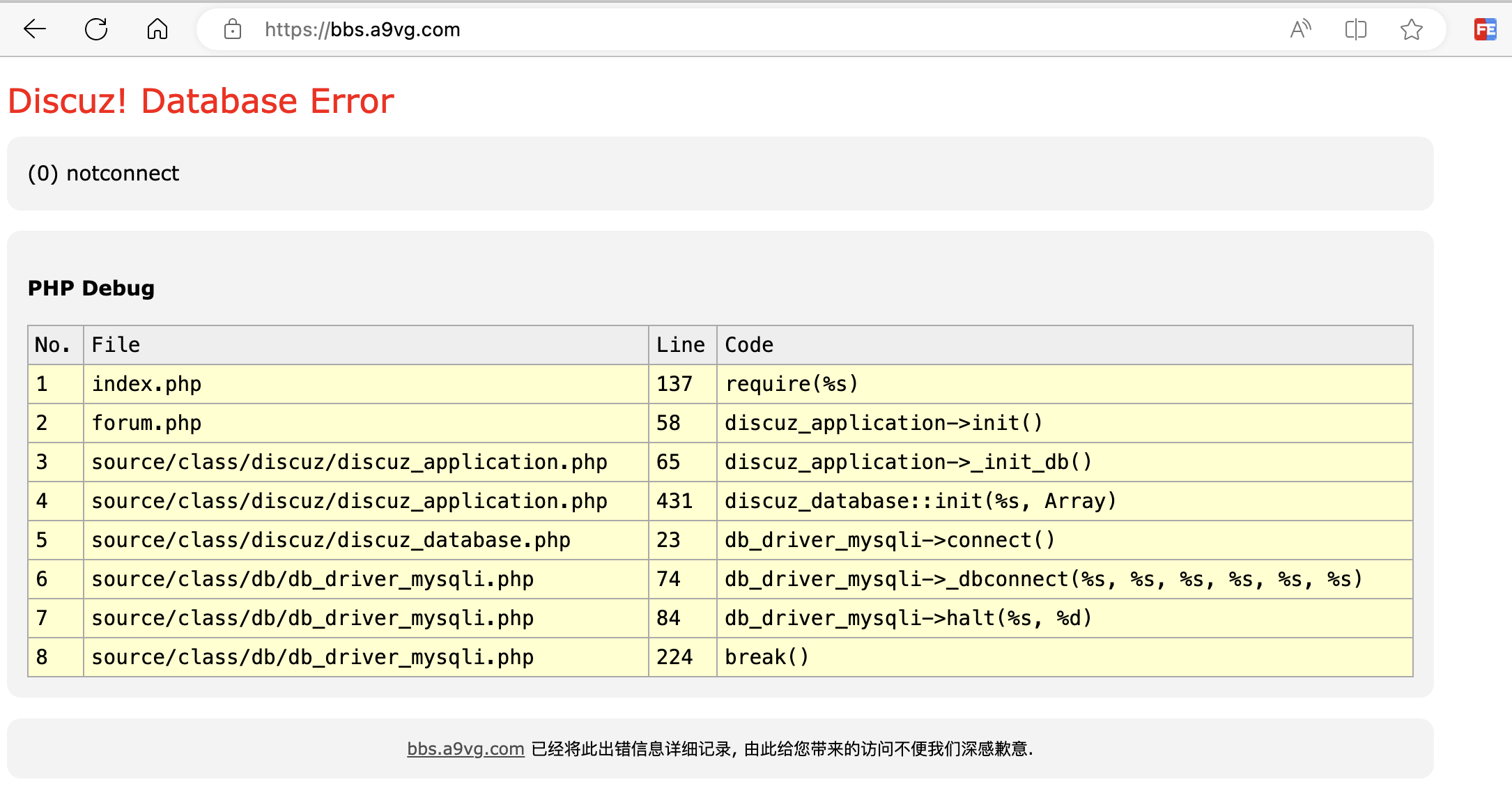Select db_driver_mysqli.php file in row 7
The height and width of the screenshot is (807, 1512).
pyautogui.click(x=366, y=618)
